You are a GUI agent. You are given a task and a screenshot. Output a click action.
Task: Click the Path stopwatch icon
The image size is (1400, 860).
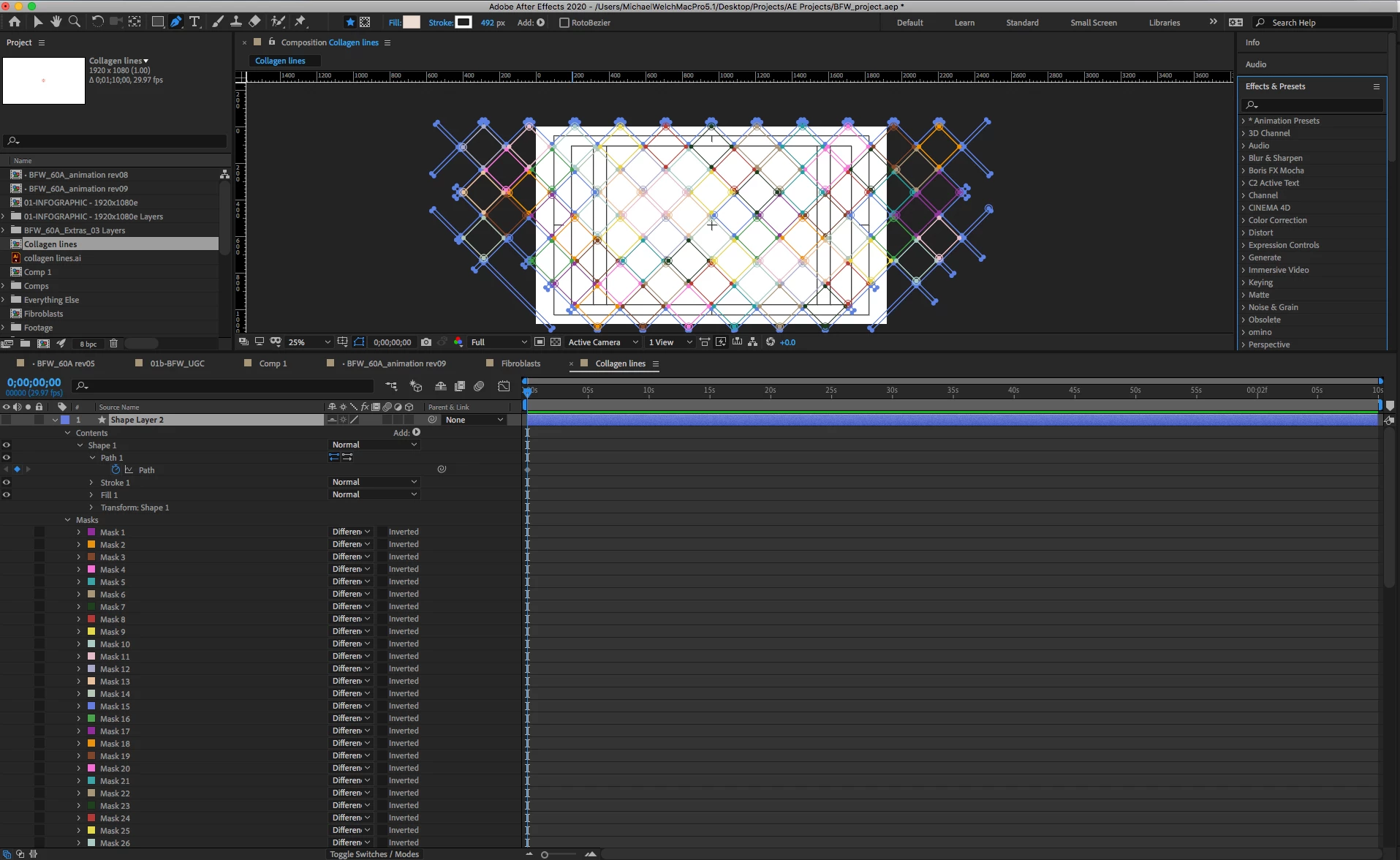coord(116,469)
